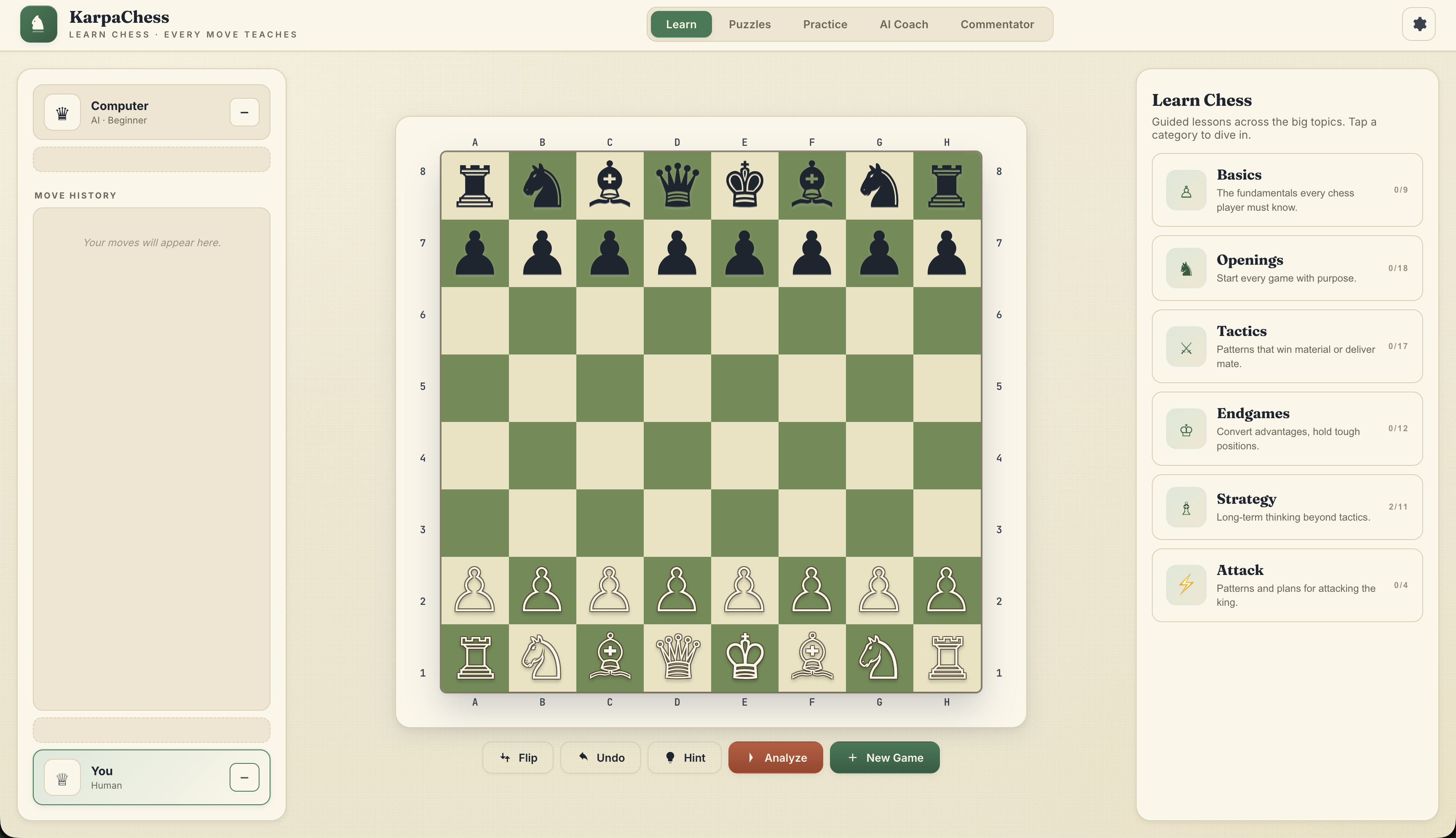Select the Strategy bishop icon
This screenshot has height=838, width=1456.
click(1186, 507)
